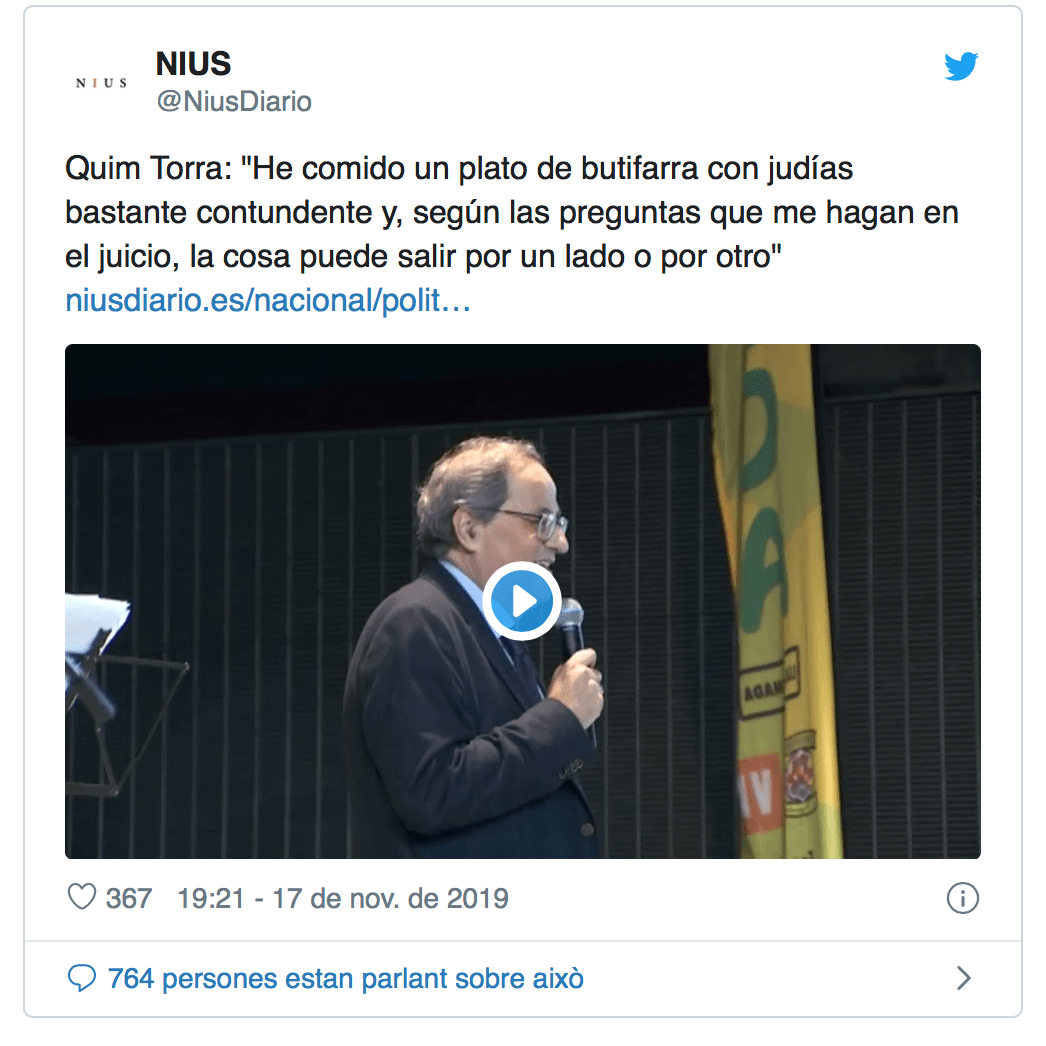
Task: Play the Quim Torra video
Action: pos(522,601)
